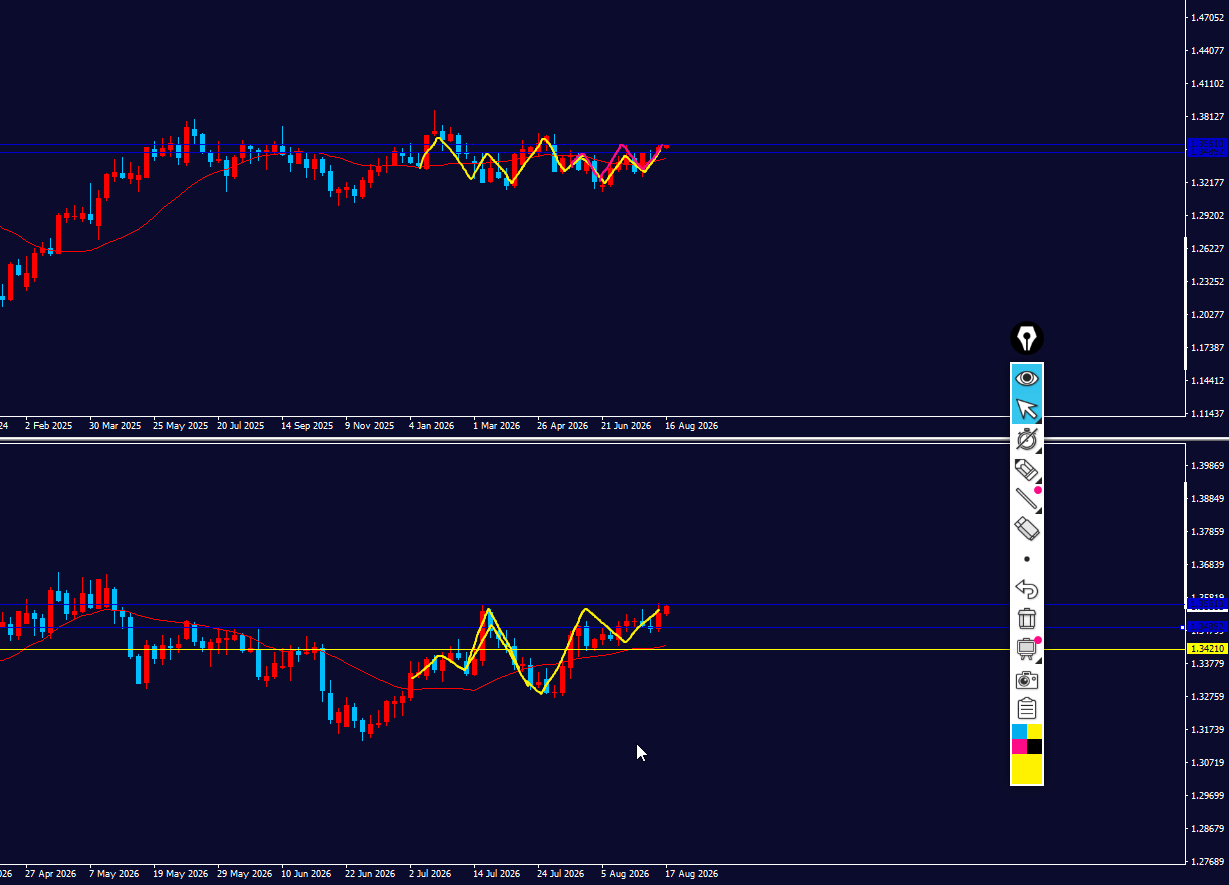Choose the highlighter marker tool

[1027, 468]
